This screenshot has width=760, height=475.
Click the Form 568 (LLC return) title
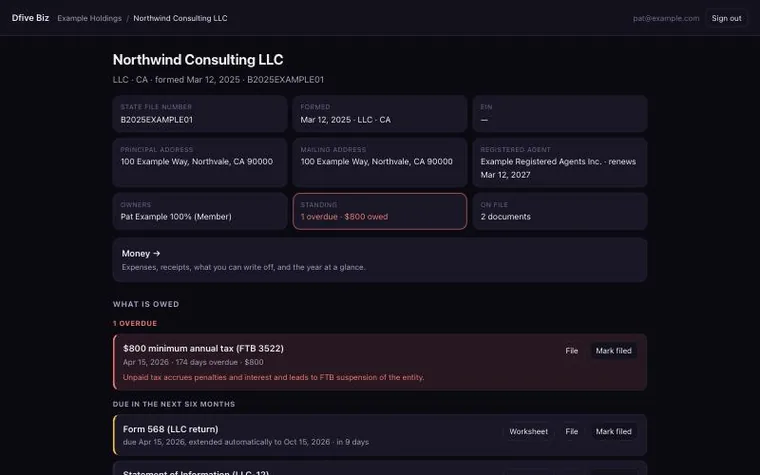pyautogui.click(x=171, y=429)
